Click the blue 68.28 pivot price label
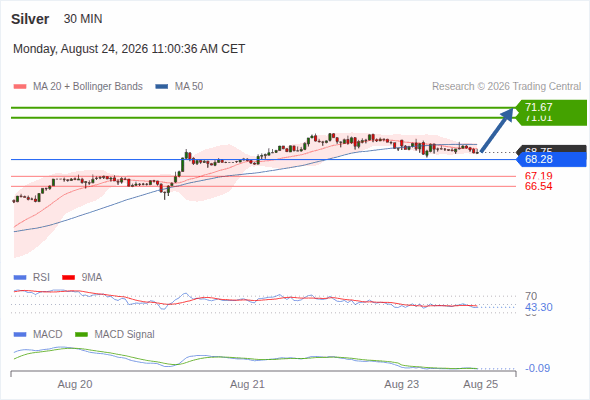This screenshot has height=400, width=590. pyautogui.click(x=551, y=159)
